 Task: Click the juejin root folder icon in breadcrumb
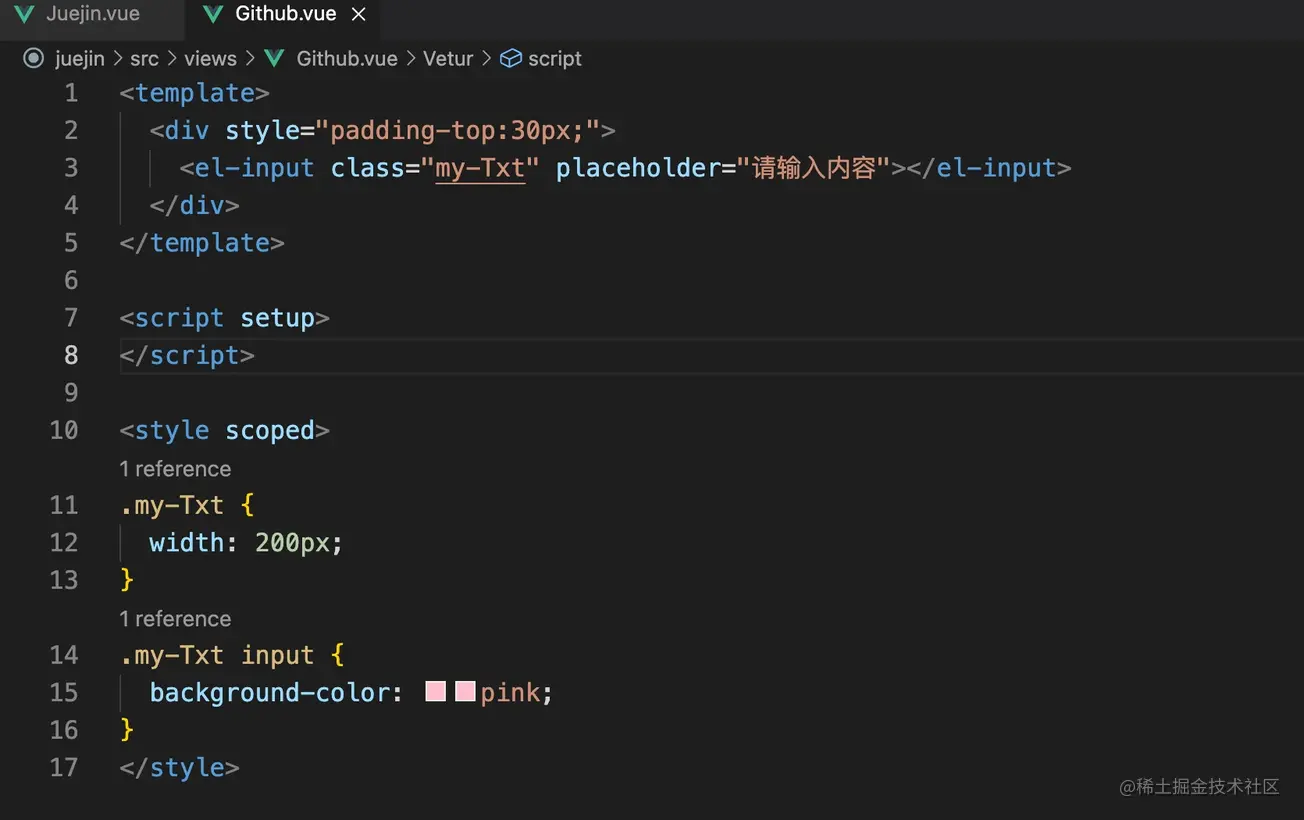point(34,58)
